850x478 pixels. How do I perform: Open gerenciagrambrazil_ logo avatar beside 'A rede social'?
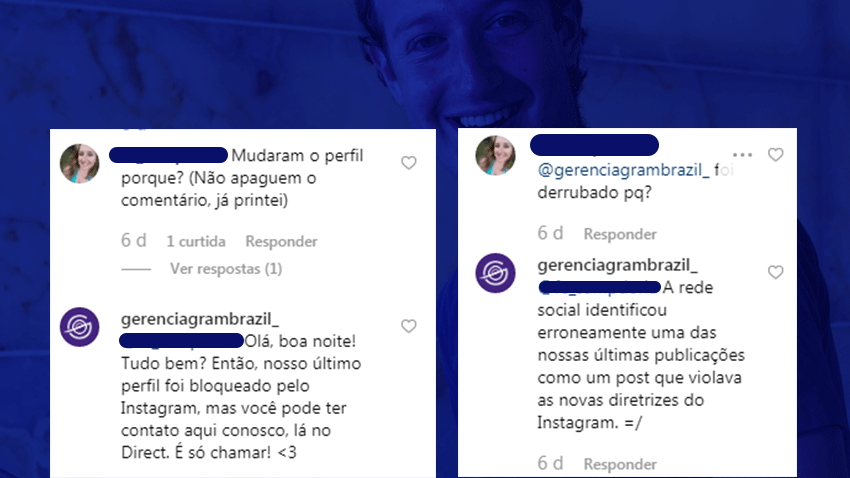495,273
